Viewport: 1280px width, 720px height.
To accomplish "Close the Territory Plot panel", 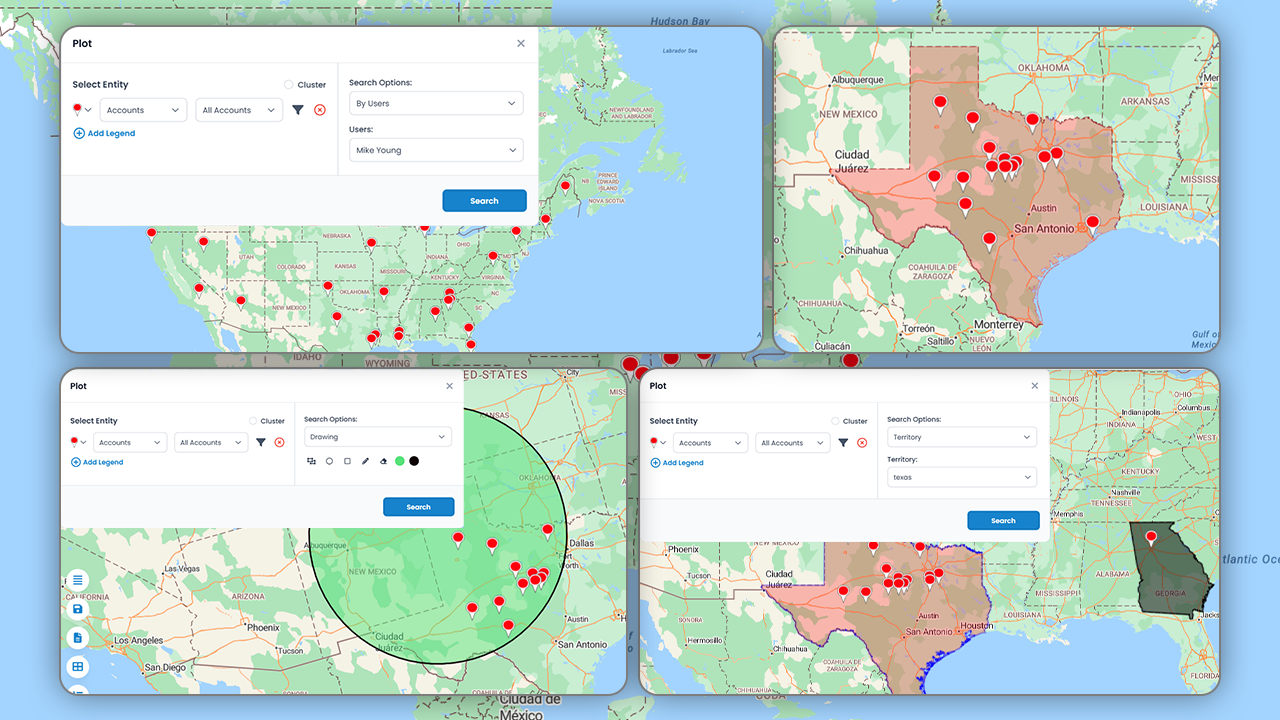I will point(1035,386).
